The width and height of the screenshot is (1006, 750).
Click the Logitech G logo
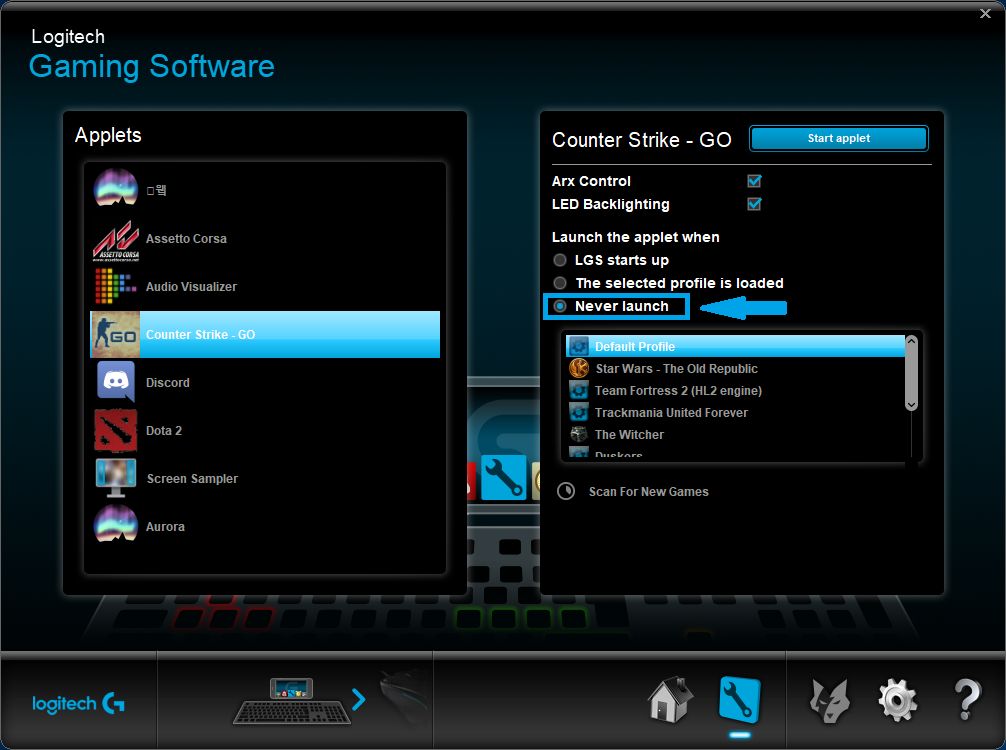(x=78, y=704)
